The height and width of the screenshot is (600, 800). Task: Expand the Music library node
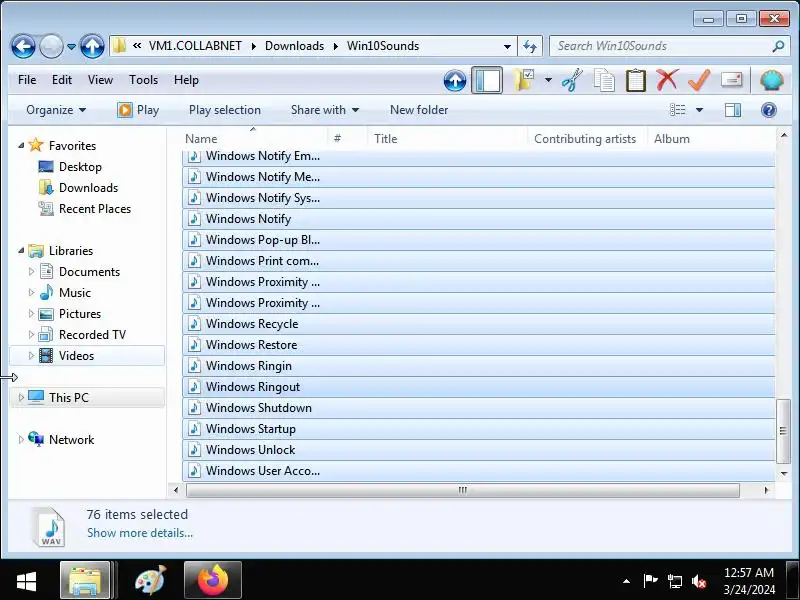31,292
